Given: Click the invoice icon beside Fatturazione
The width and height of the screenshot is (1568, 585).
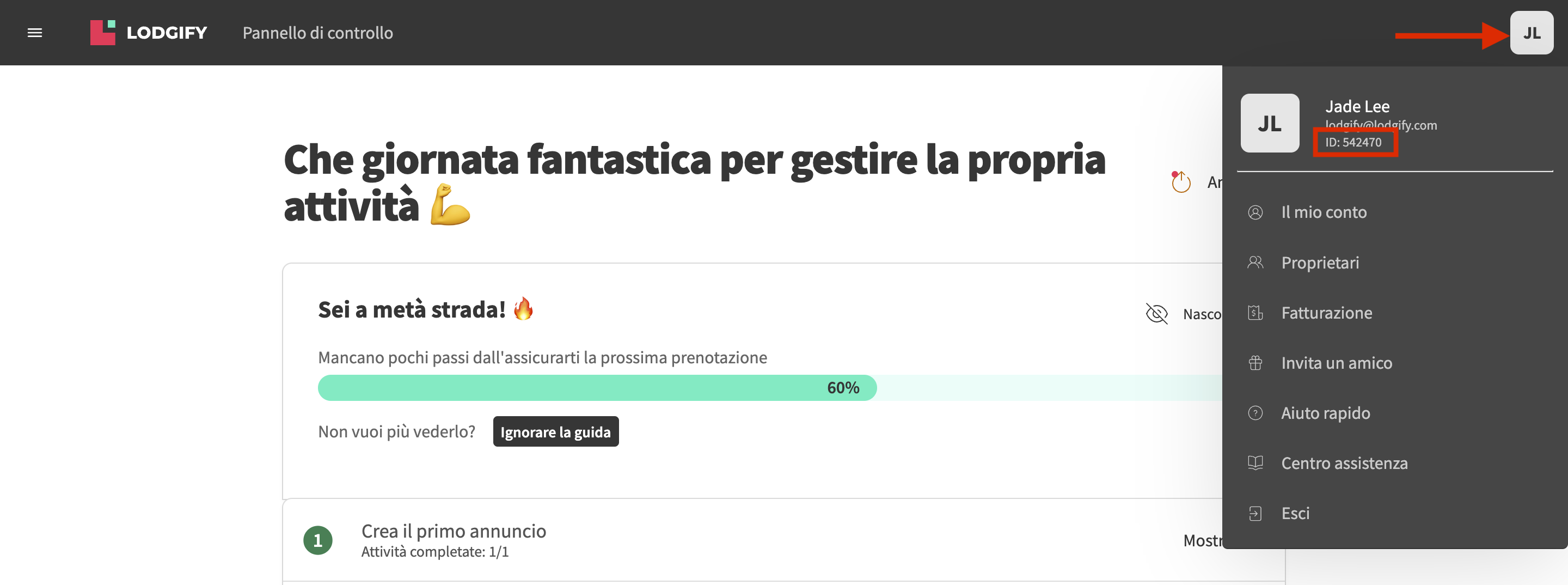Looking at the screenshot, I should 1255,313.
